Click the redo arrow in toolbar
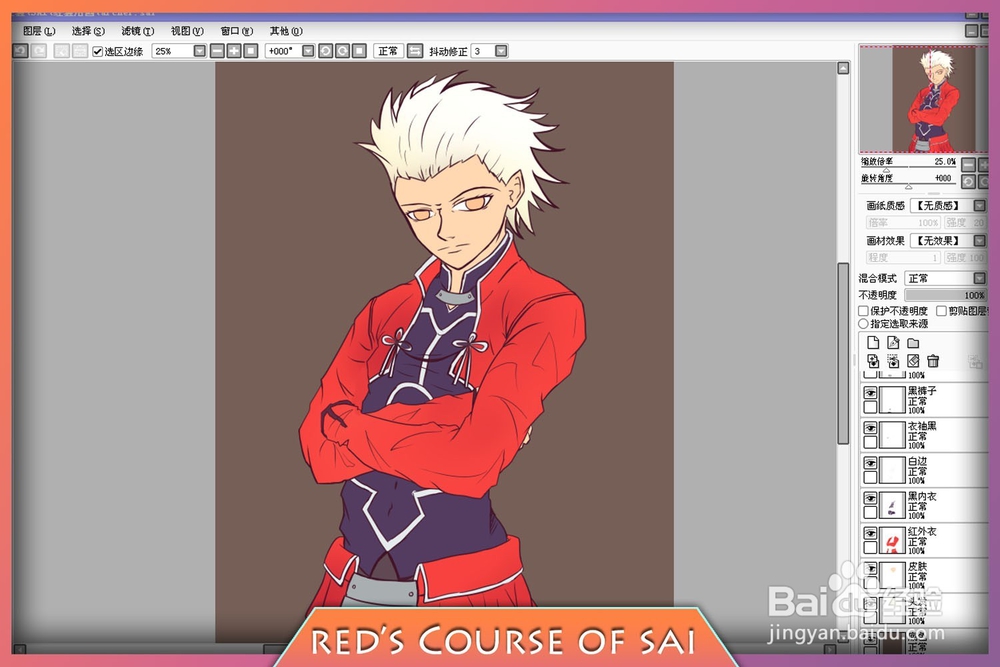This screenshot has height=667, width=1000. point(39,51)
